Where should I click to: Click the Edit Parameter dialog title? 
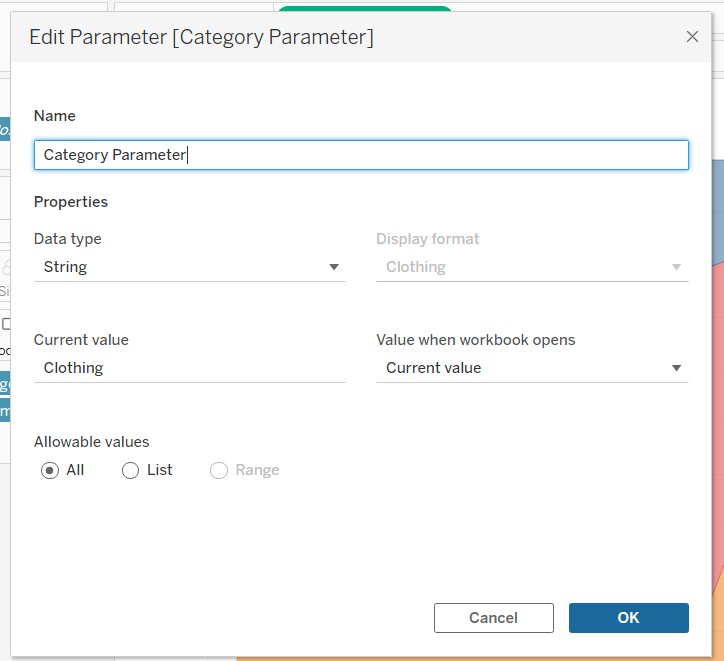tap(201, 38)
